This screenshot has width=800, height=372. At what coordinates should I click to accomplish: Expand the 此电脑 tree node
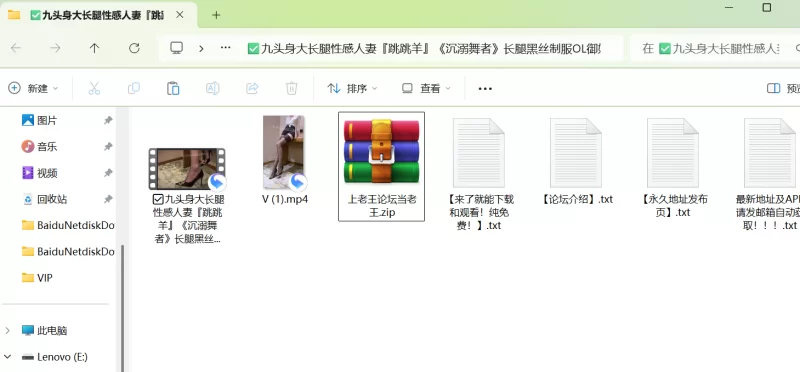click(8, 331)
